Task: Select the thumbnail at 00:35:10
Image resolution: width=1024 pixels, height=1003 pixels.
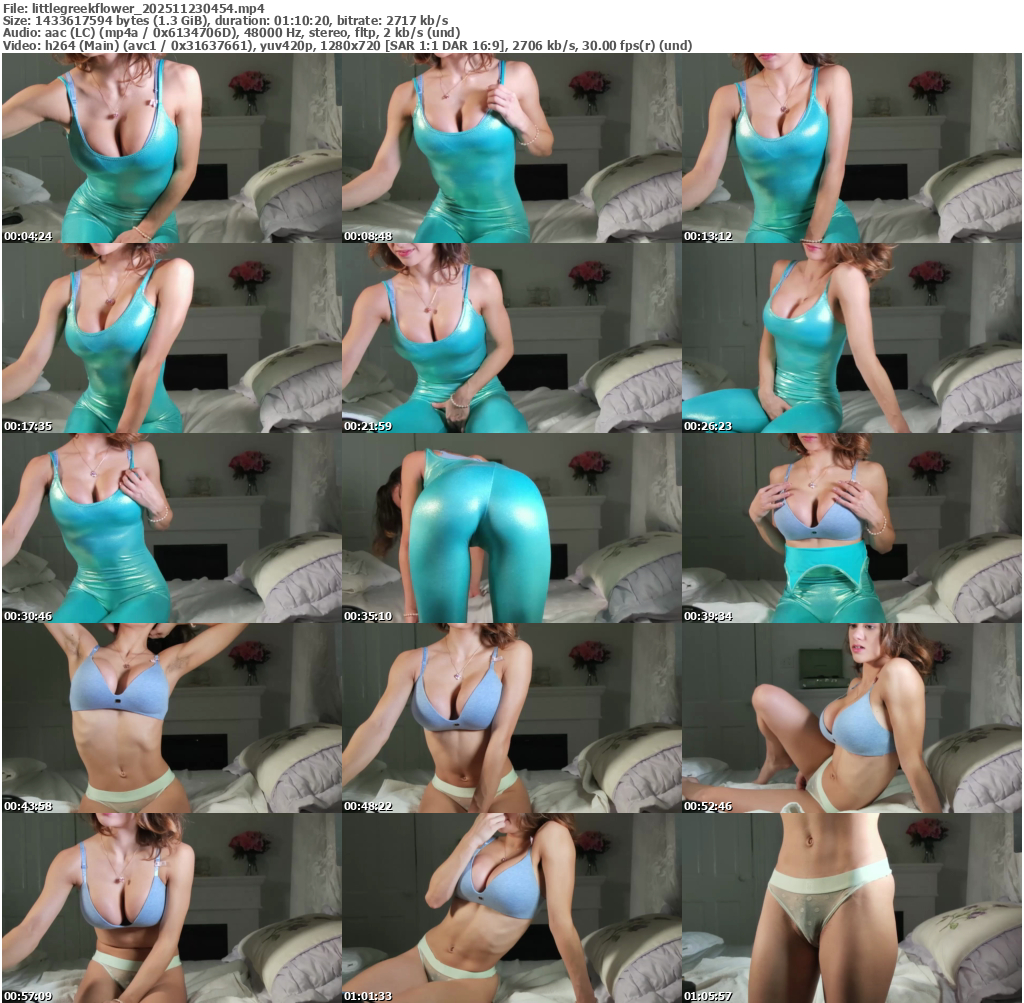Action: tap(511, 528)
